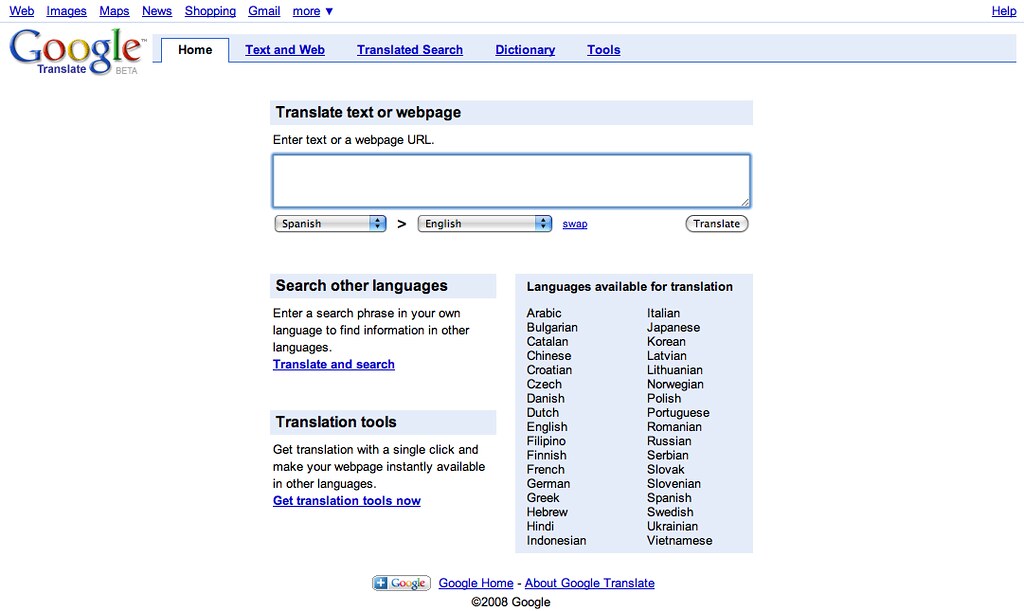The image size is (1024, 611).
Task: Click the small Google logo in the footer
Action: [400, 583]
